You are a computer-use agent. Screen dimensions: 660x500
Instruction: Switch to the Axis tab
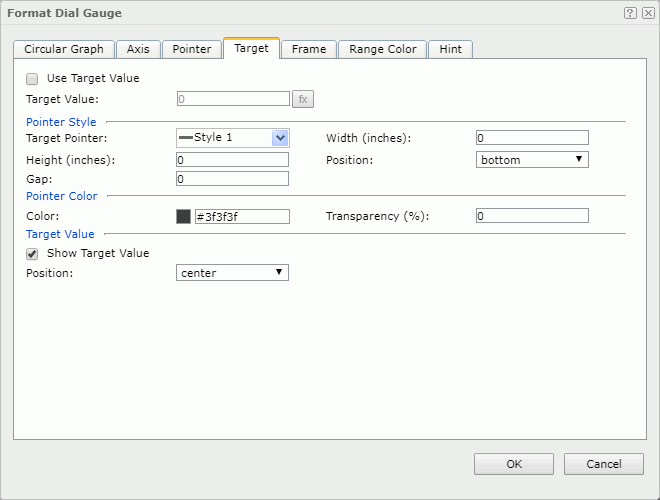138,49
